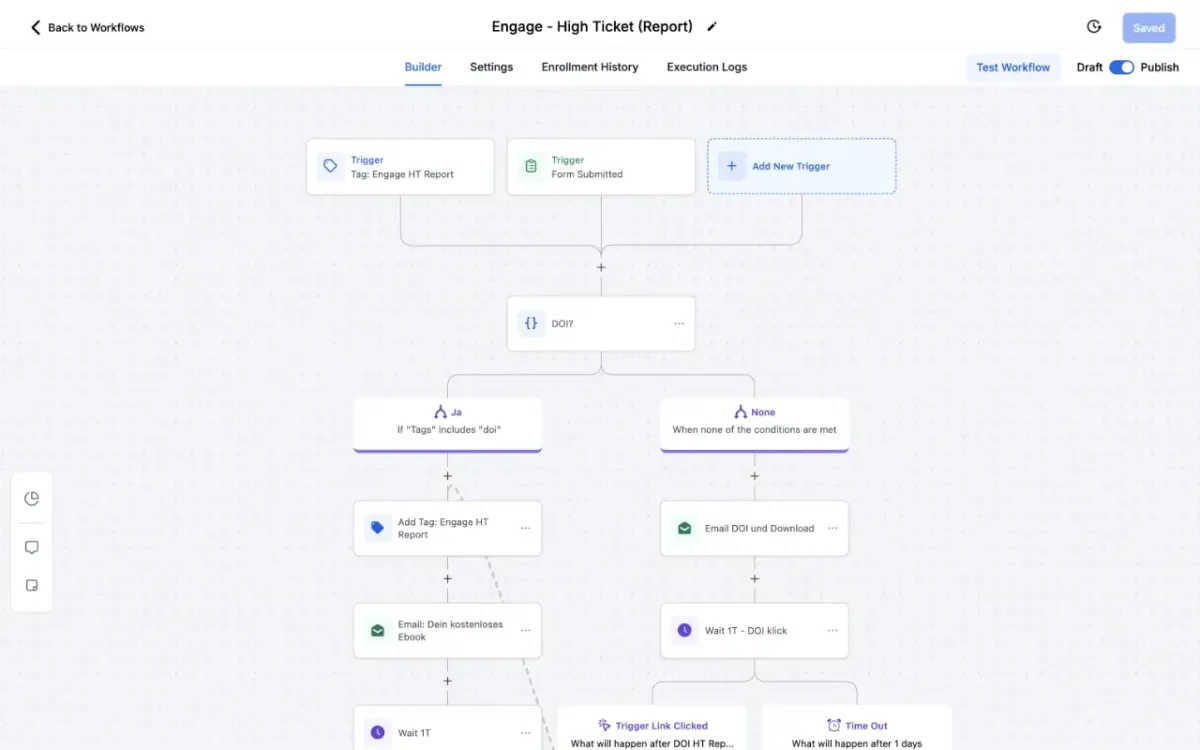Click the DOI? condition curly braces icon
The image size is (1200, 750).
tap(531, 324)
